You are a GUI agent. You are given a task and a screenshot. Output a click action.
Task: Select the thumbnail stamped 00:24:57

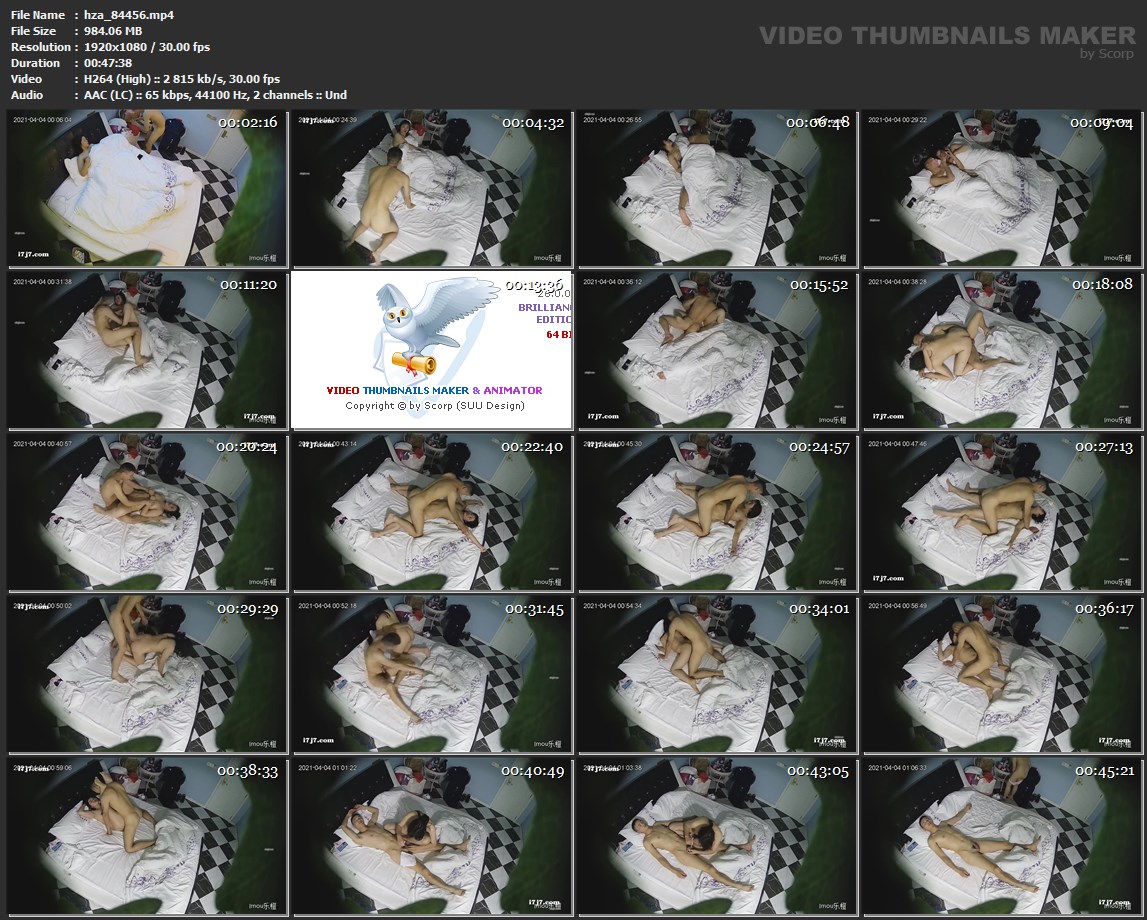pos(718,513)
